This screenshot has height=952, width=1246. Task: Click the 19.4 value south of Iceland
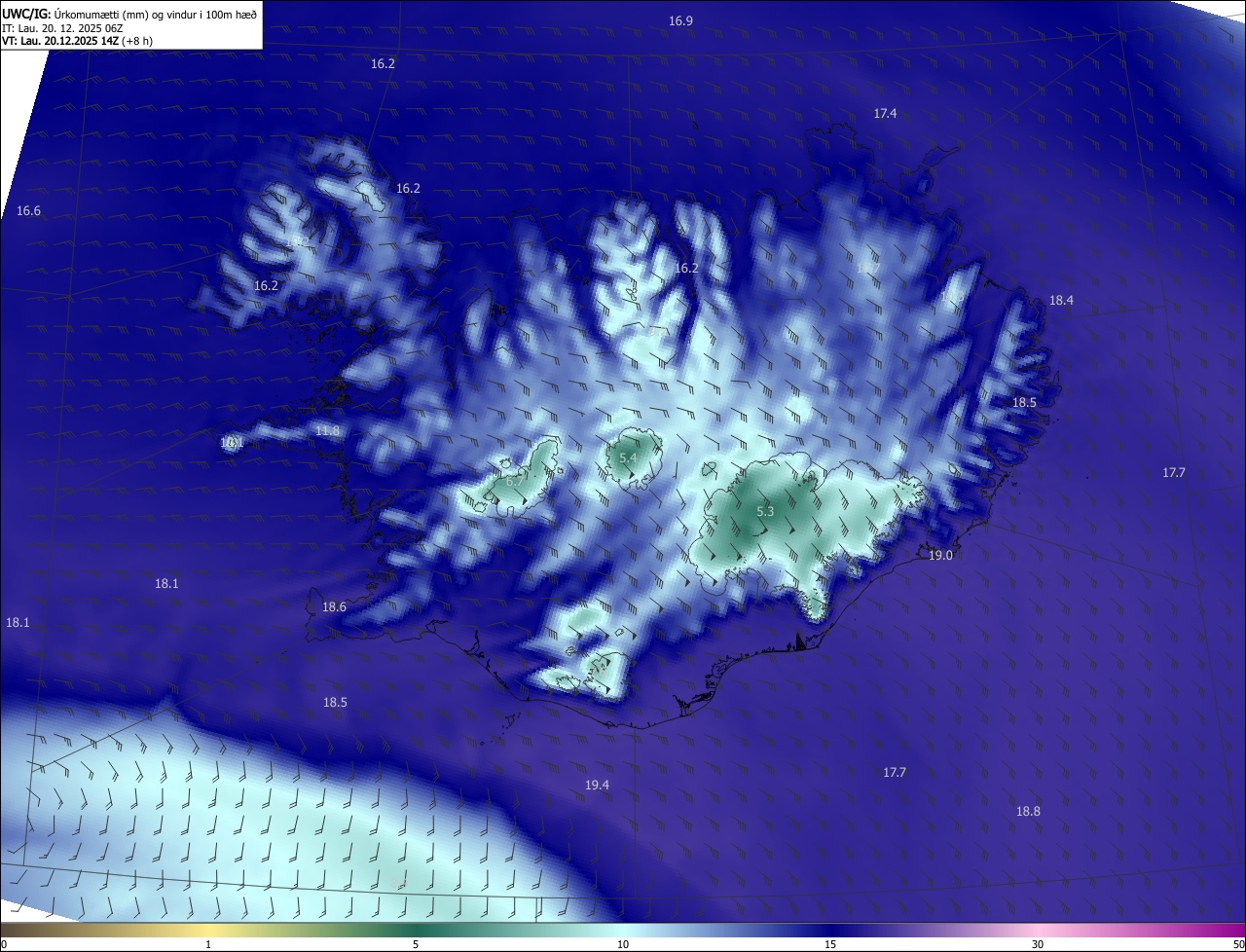pyautogui.click(x=597, y=786)
